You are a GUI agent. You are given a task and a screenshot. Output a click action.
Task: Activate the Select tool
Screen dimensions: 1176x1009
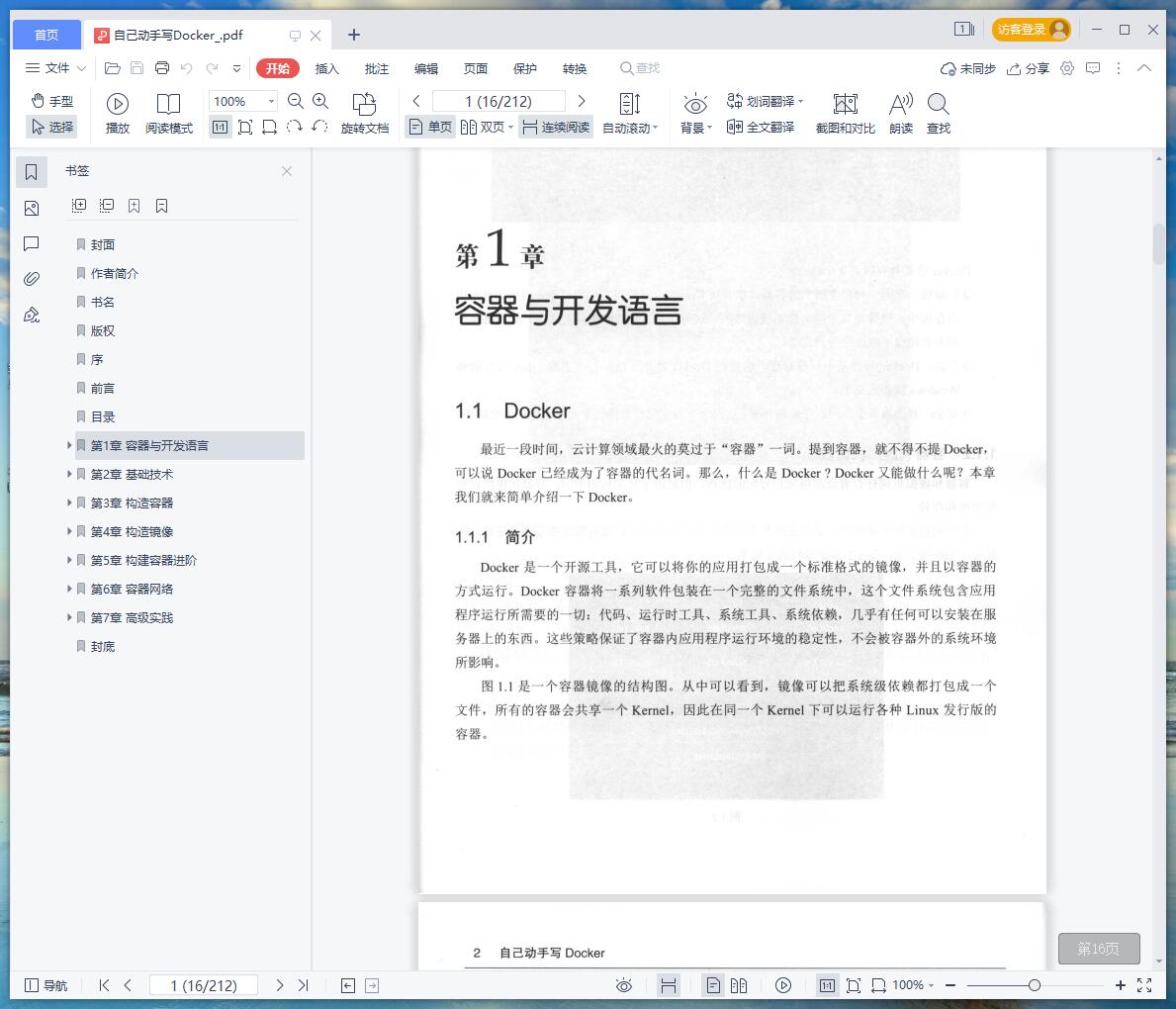pos(51,127)
